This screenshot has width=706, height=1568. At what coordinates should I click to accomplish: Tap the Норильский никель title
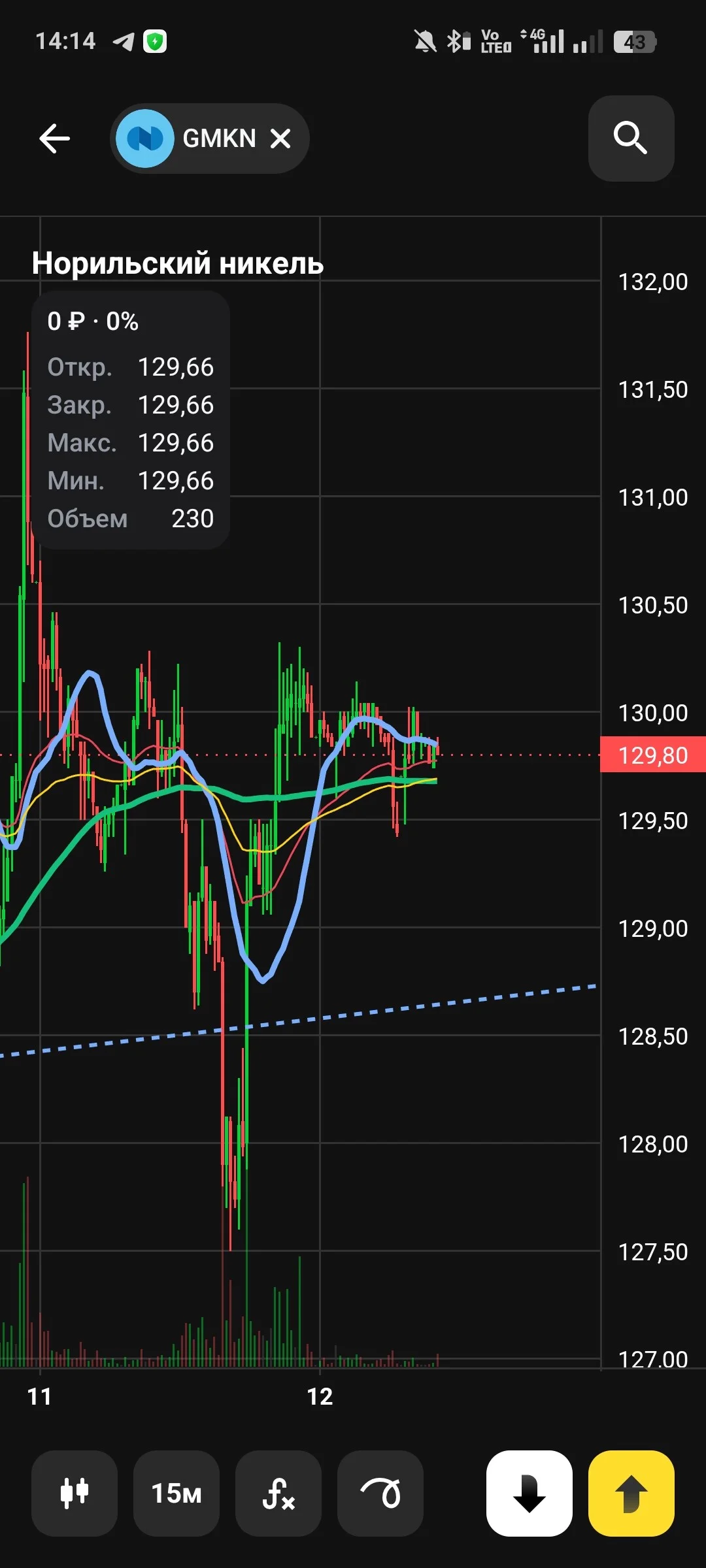(x=178, y=263)
